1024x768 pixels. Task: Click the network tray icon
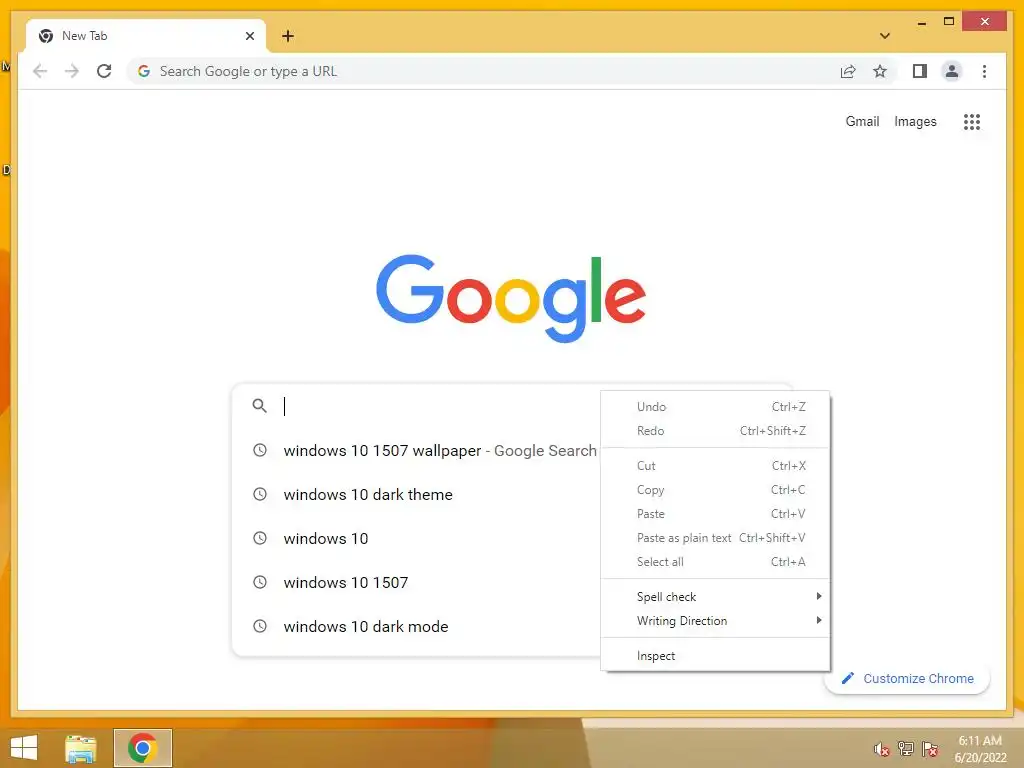[x=906, y=749]
